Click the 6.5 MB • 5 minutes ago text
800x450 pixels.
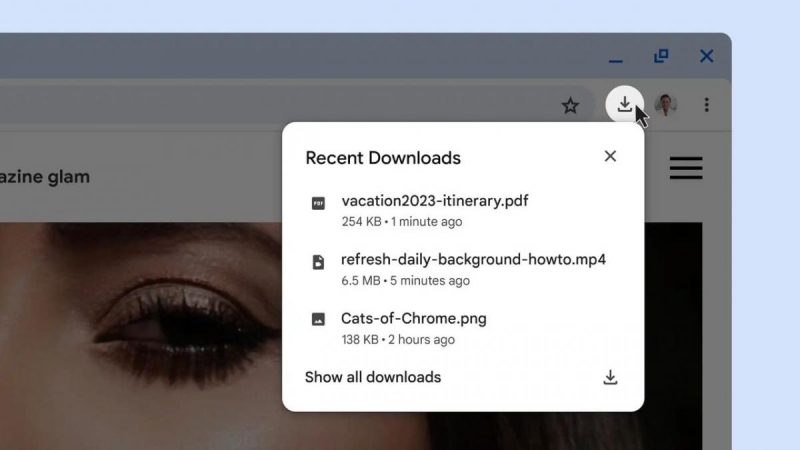(x=406, y=281)
